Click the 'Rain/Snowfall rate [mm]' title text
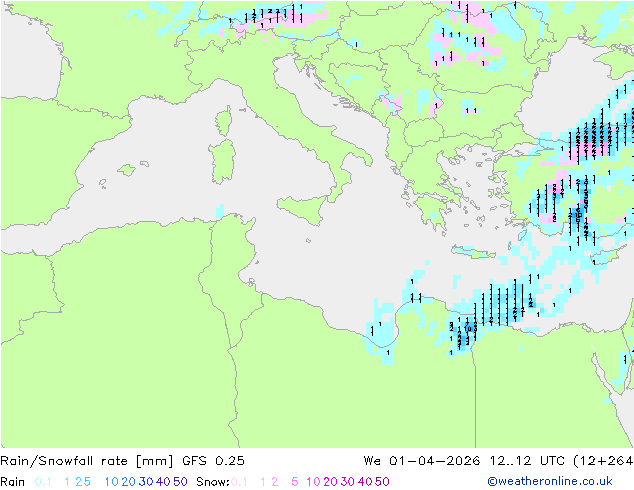 click(x=87, y=461)
